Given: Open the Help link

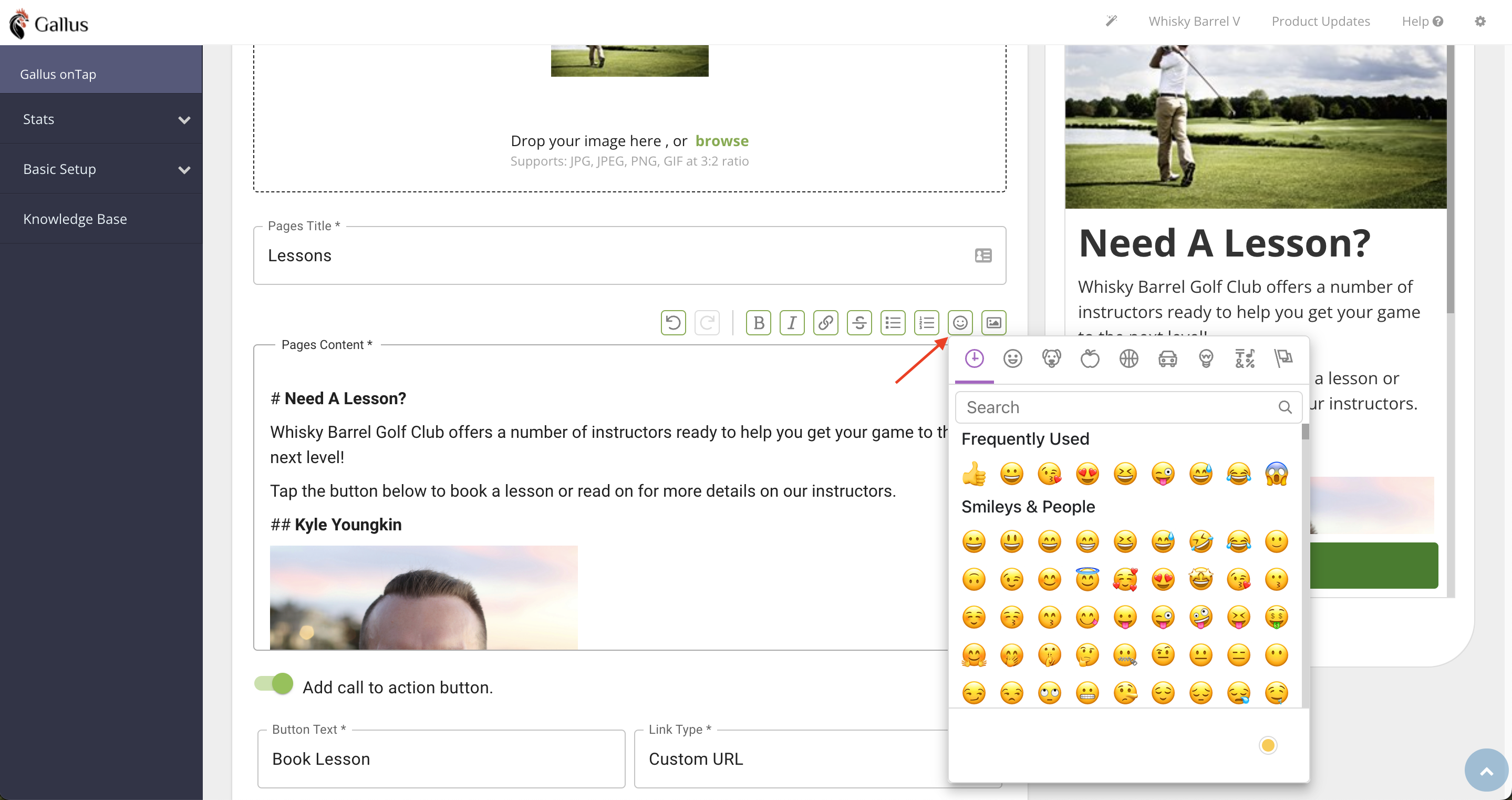Looking at the screenshot, I should (1422, 21).
